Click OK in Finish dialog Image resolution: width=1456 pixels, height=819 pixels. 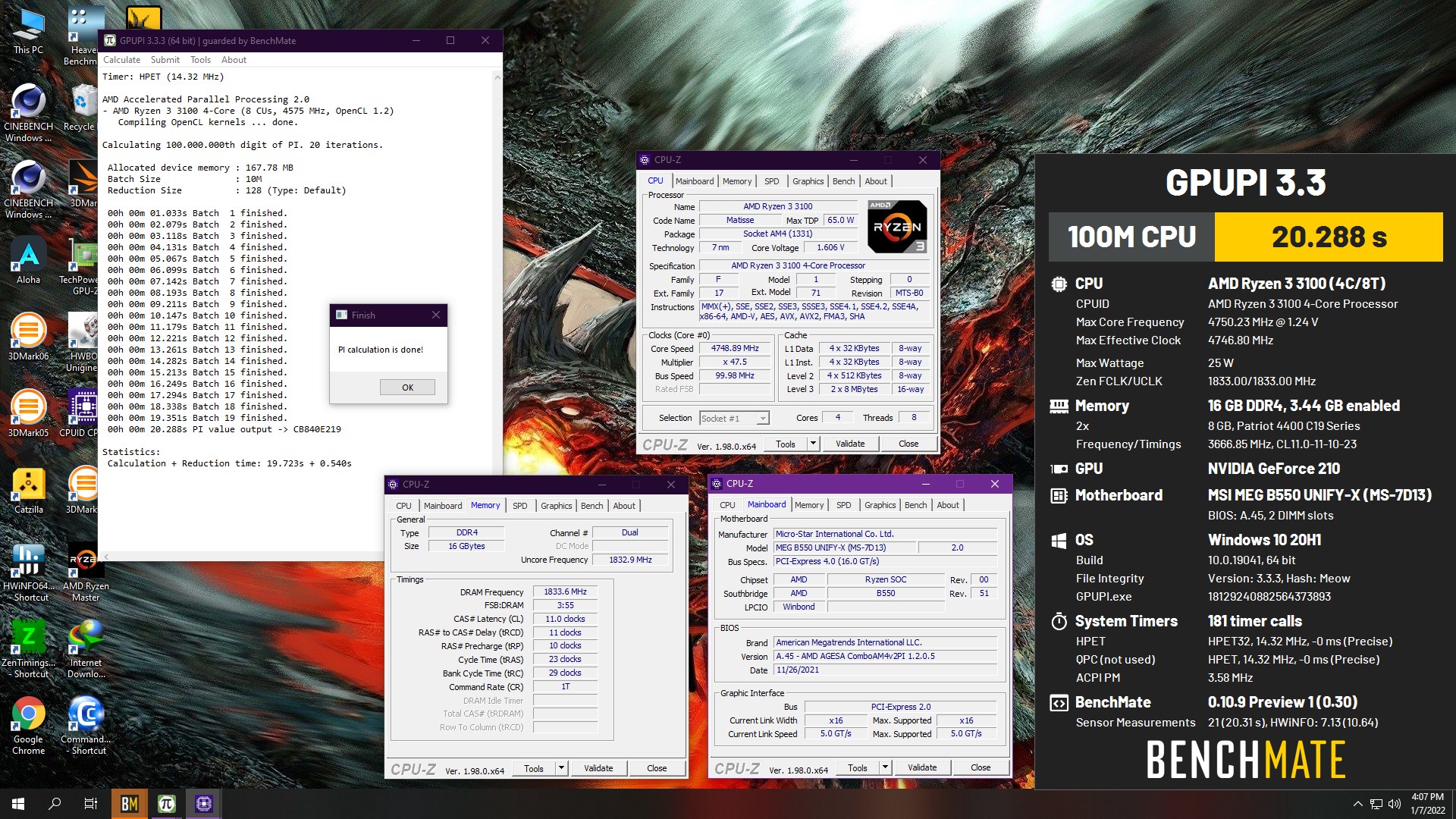coord(407,388)
